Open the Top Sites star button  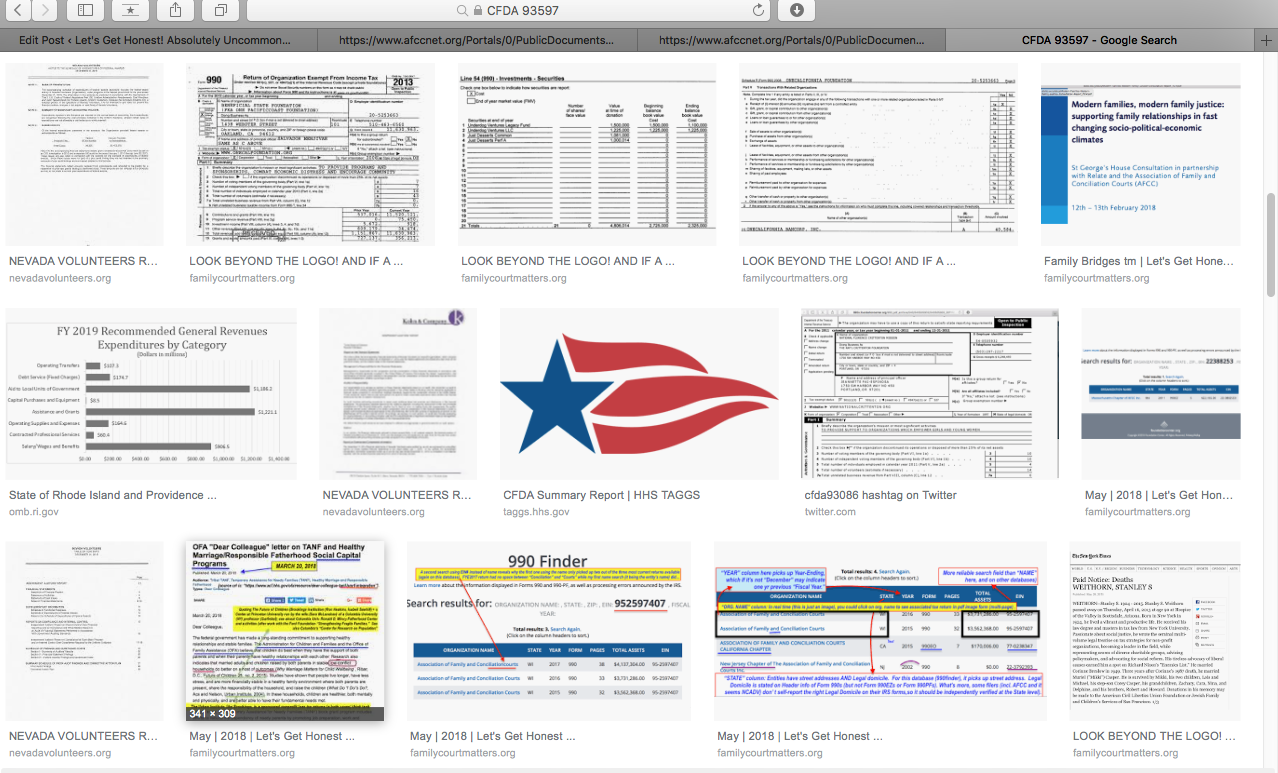(132, 10)
